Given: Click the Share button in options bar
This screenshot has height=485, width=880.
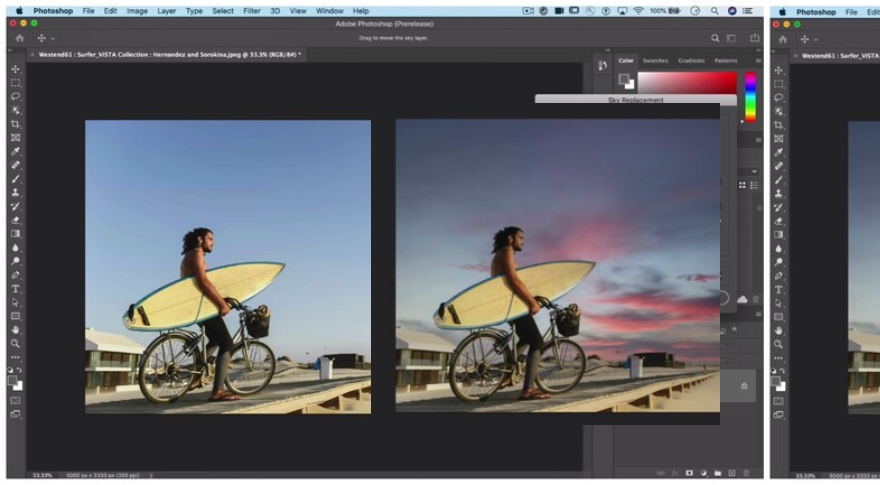Looking at the screenshot, I should 753,38.
